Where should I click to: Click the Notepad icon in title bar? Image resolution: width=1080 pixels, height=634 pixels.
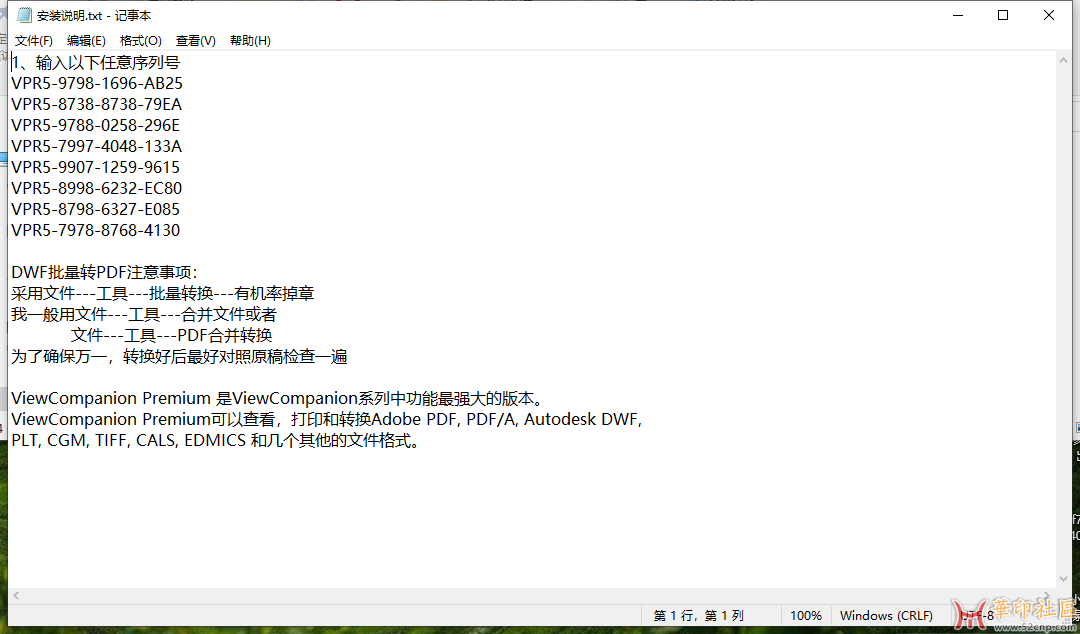pyautogui.click(x=25, y=15)
